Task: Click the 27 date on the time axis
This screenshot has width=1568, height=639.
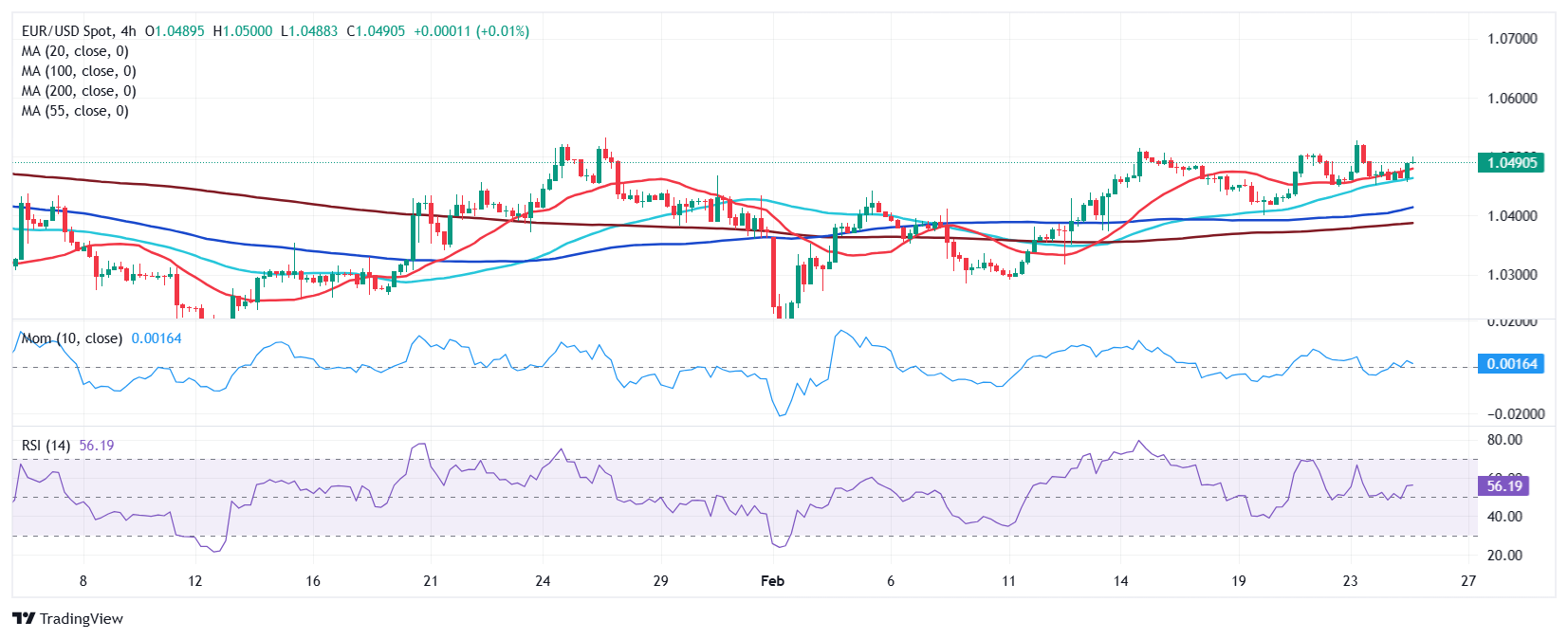Action: click(1468, 580)
